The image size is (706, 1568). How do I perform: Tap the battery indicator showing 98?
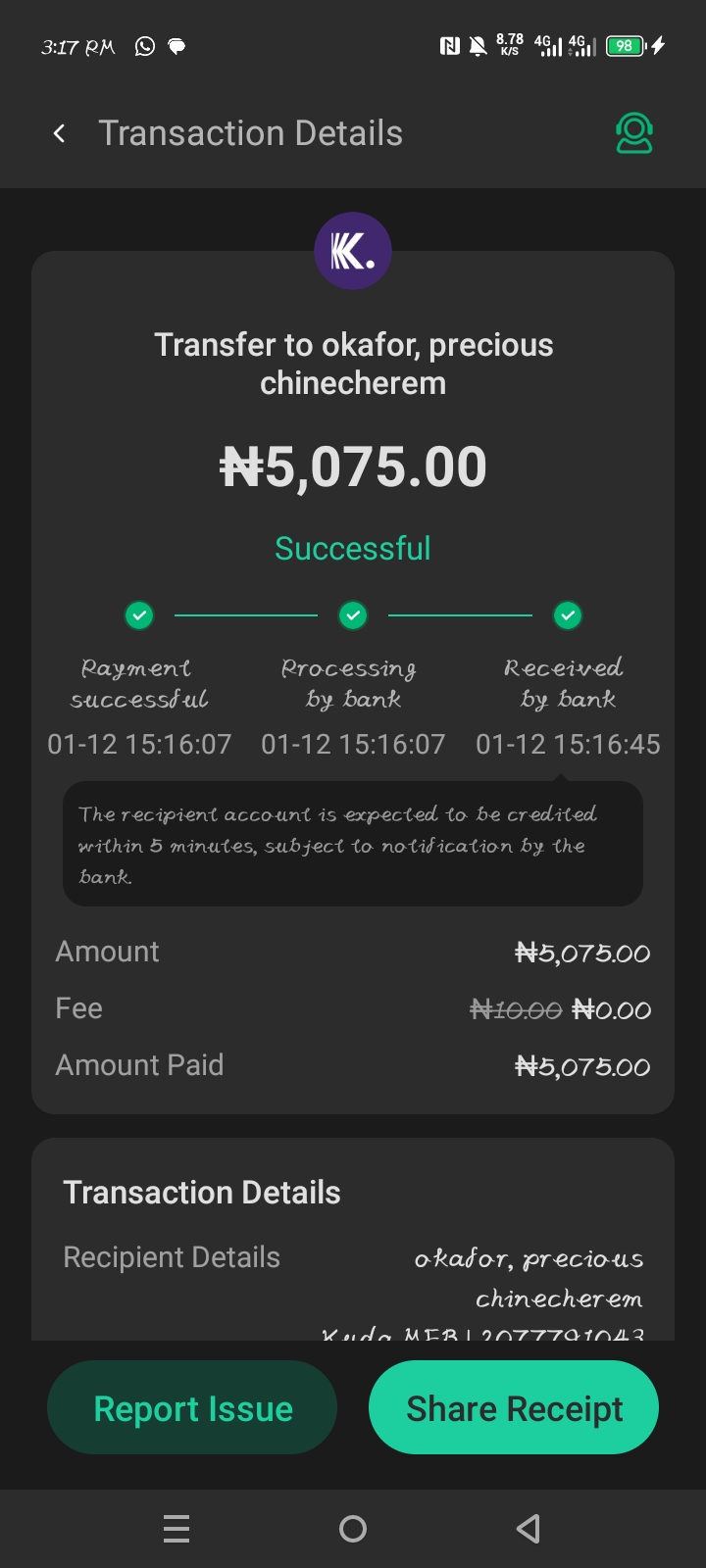click(625, 46)
